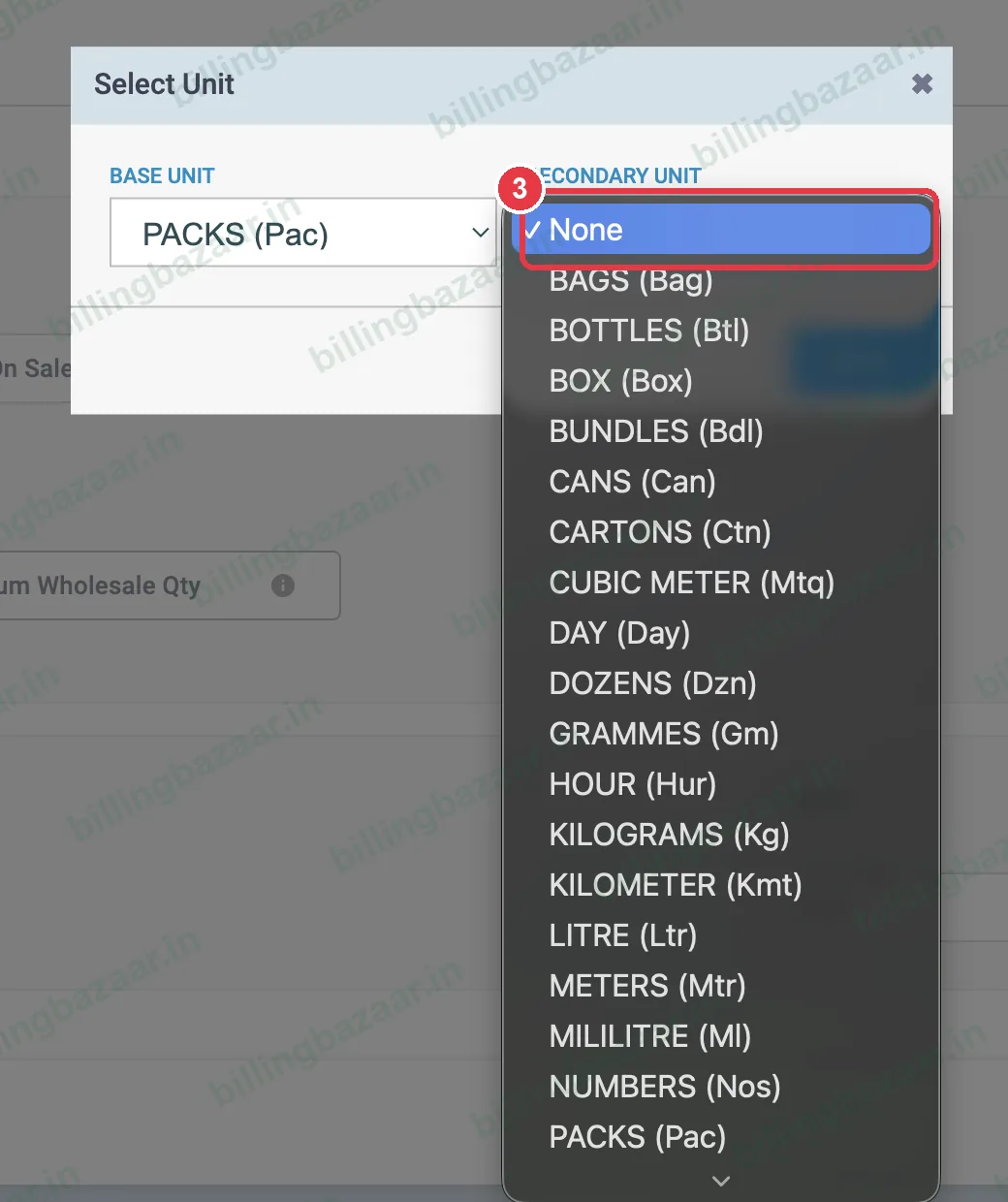
Task: Select BOX (Box) option
Action: [x=721, y=381]
